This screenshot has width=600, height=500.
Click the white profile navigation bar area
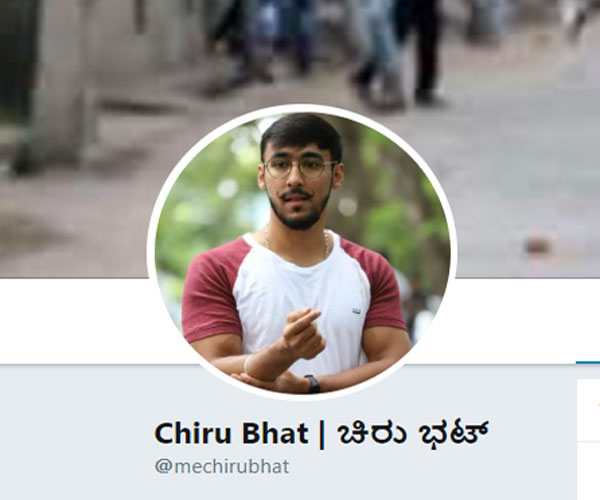pos(77,321)
